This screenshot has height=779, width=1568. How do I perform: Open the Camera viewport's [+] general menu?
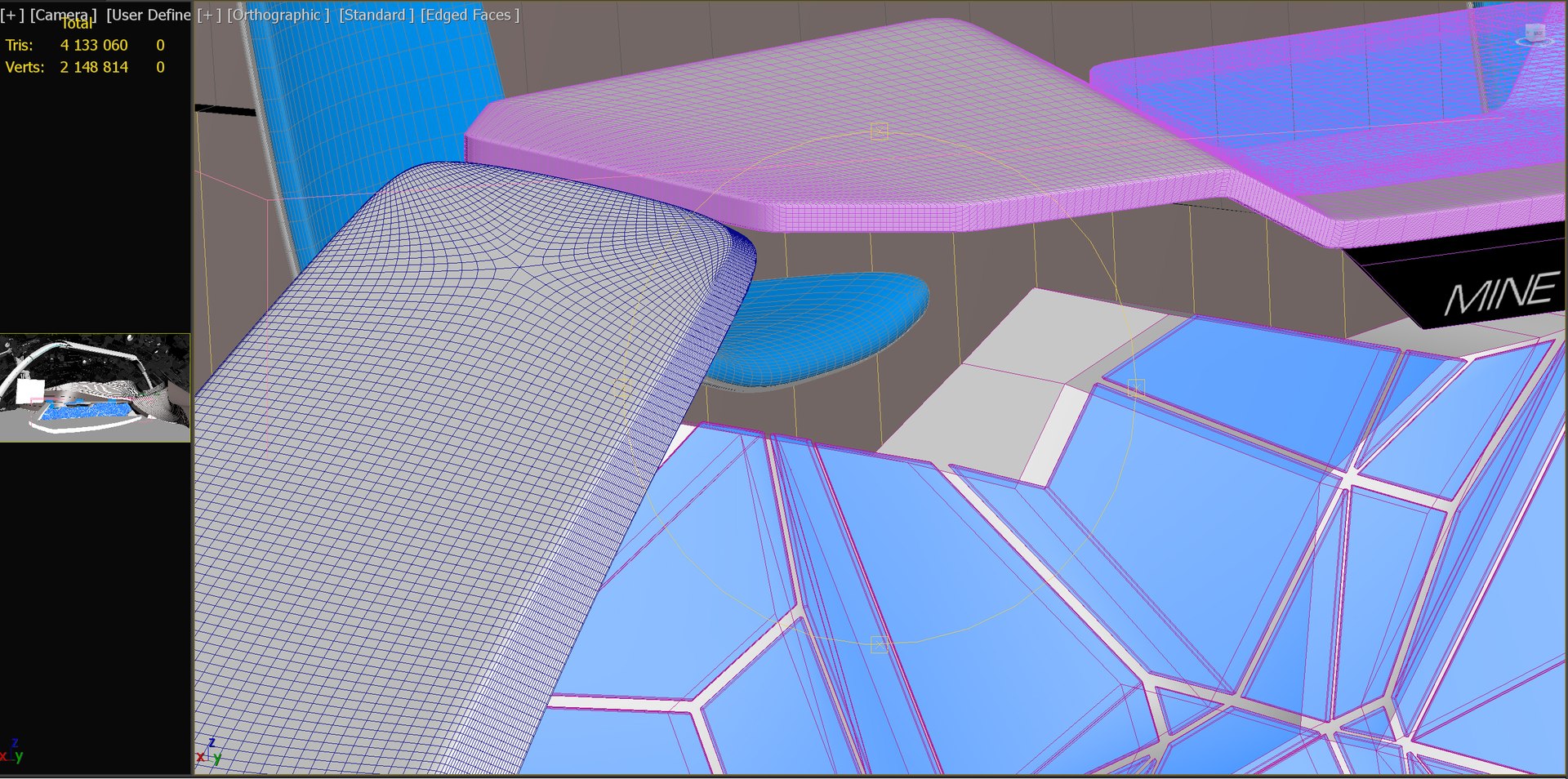click(x=12, y=15)
